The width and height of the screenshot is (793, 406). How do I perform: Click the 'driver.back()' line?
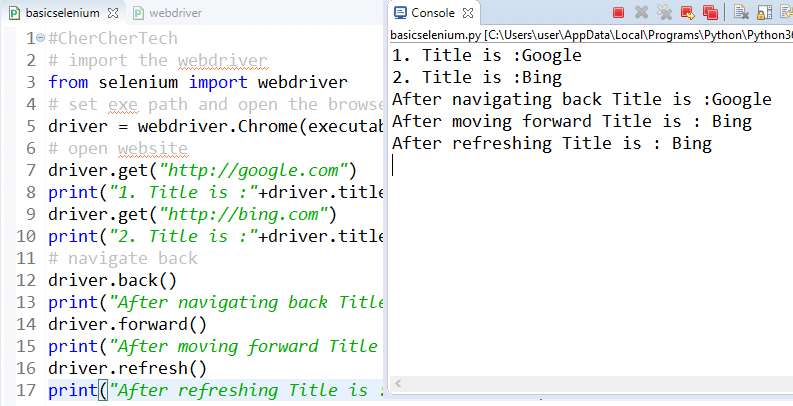click(112, 281)
